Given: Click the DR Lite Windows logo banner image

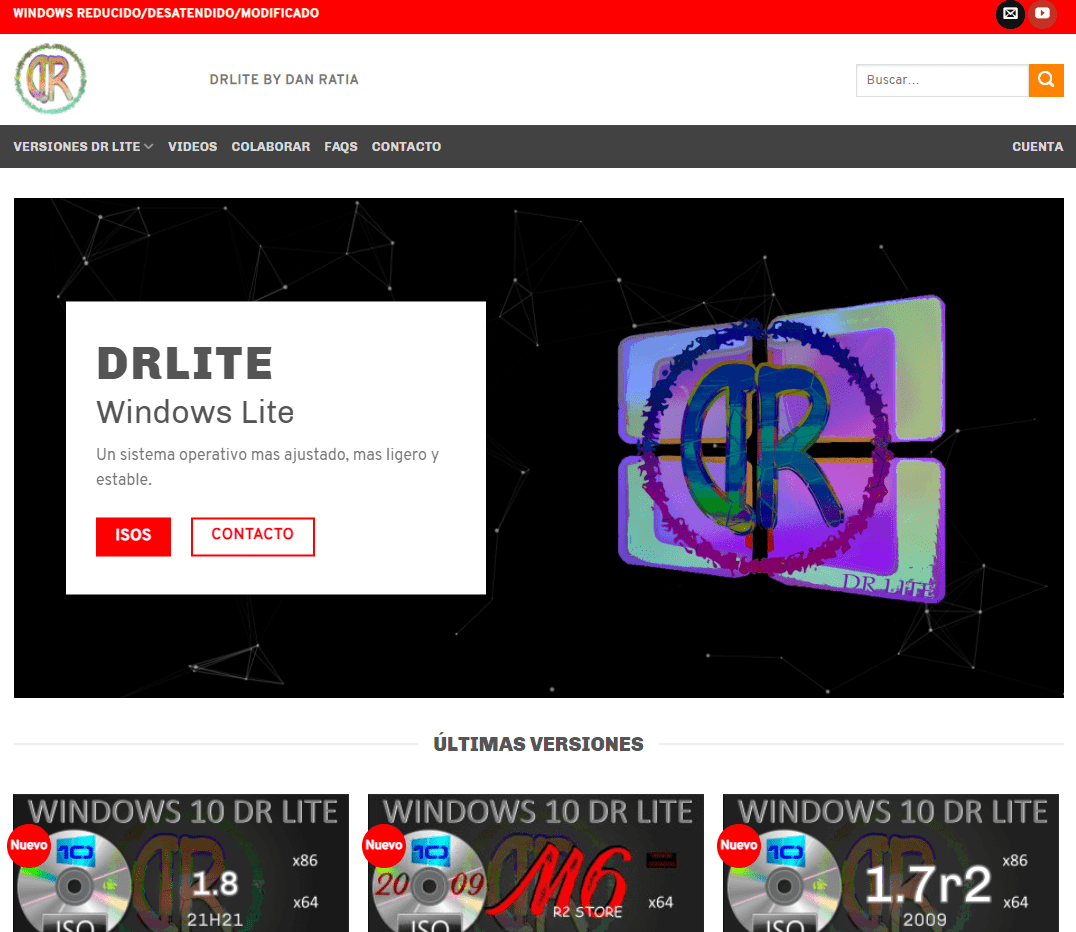Looking at the screenshot, I should [x=781, y=450].
